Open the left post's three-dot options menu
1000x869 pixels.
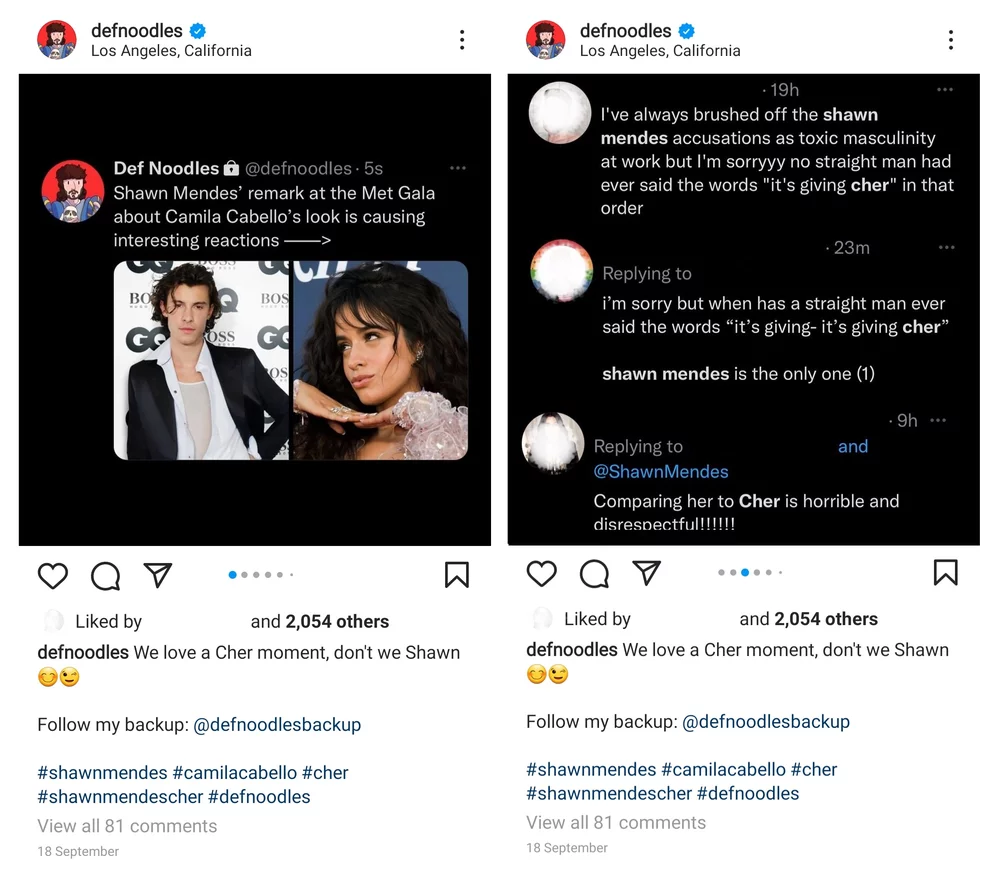[x=462, y=40]
